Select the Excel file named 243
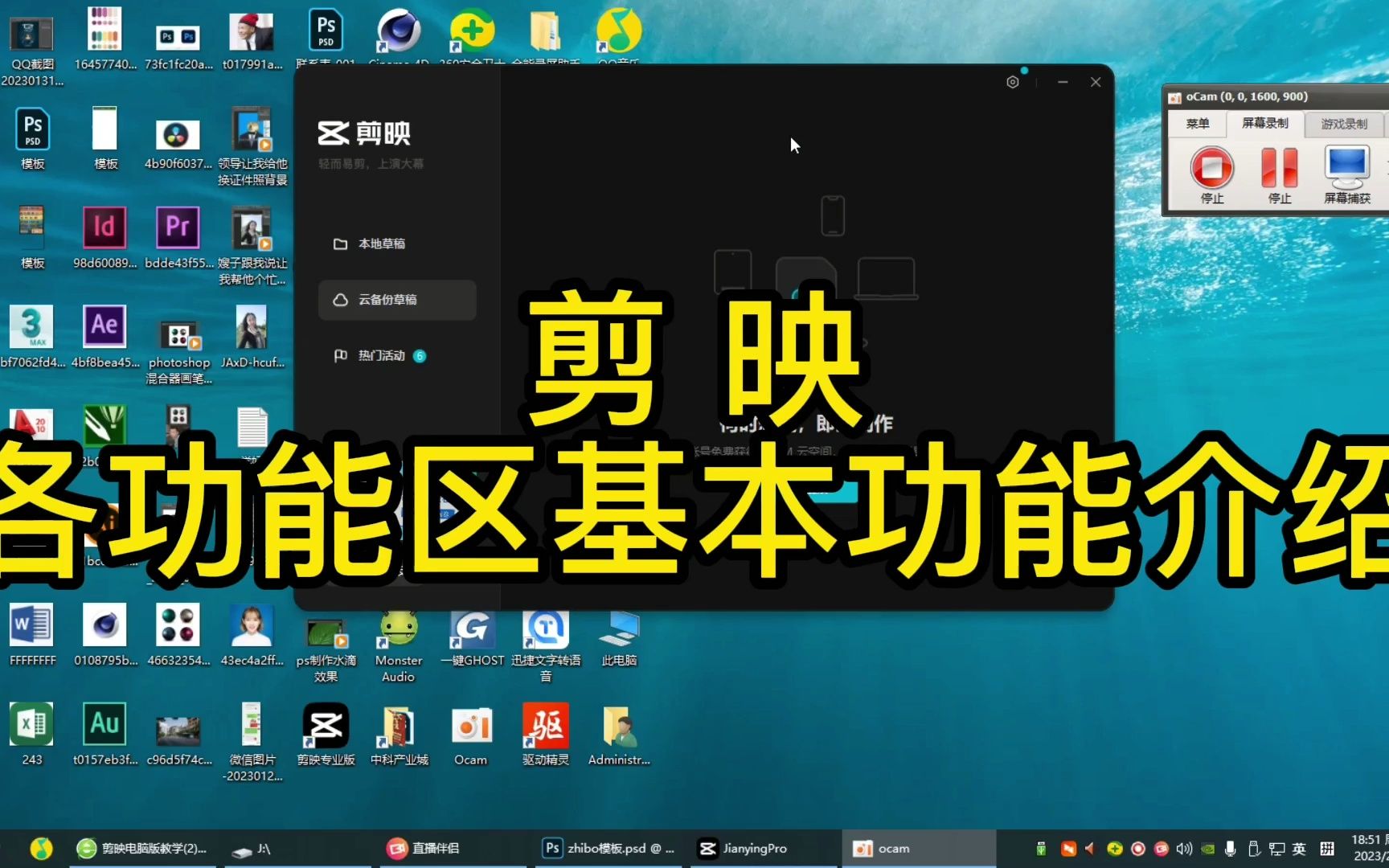The width and height of the screenshot is (1389, 868). 32,734
